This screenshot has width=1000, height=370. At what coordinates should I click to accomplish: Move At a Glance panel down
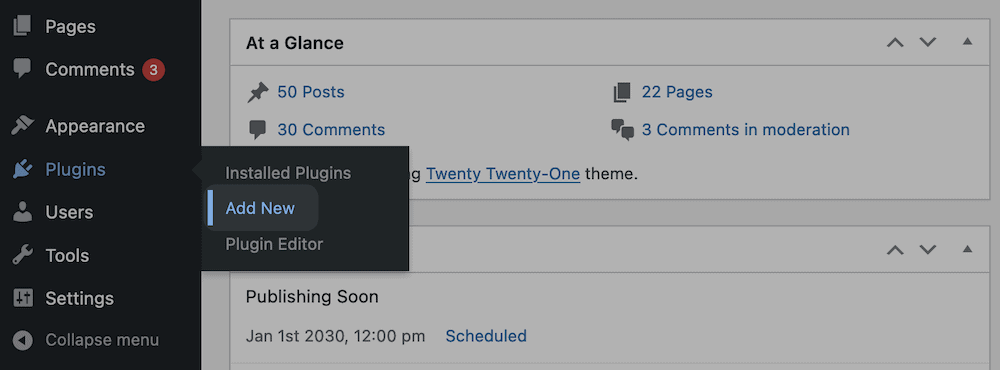click(927, 42)
